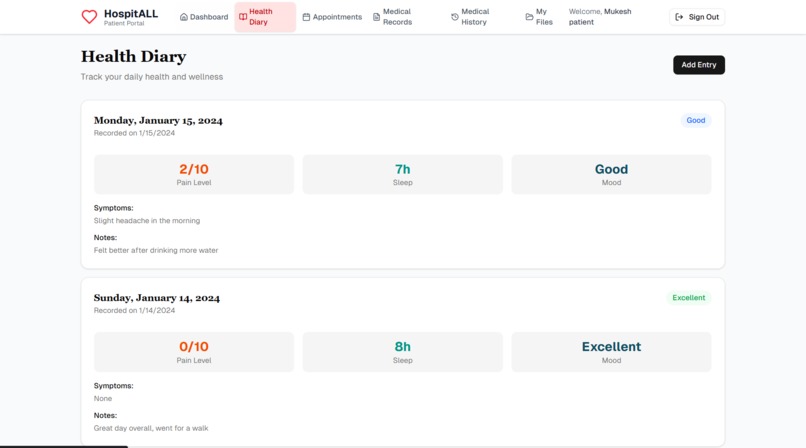Click the 'Welcome, Mukesh patient' text
Image resolution: width=806 pixels, height=448 pixels.
[600, 17]
